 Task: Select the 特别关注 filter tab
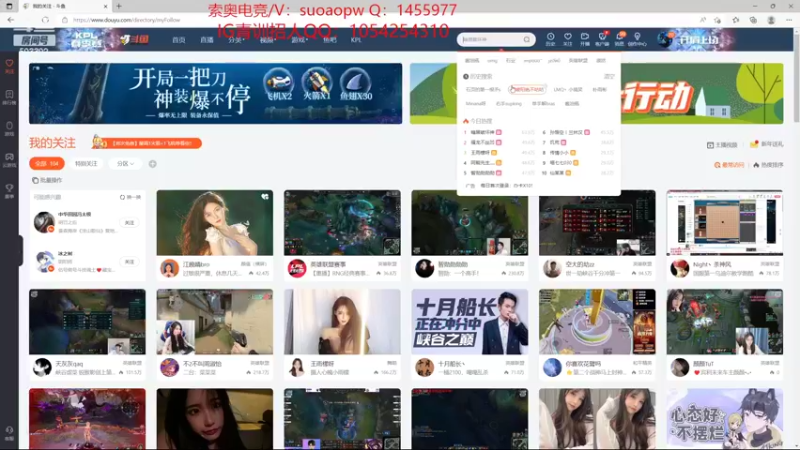[x=86, y=164]
